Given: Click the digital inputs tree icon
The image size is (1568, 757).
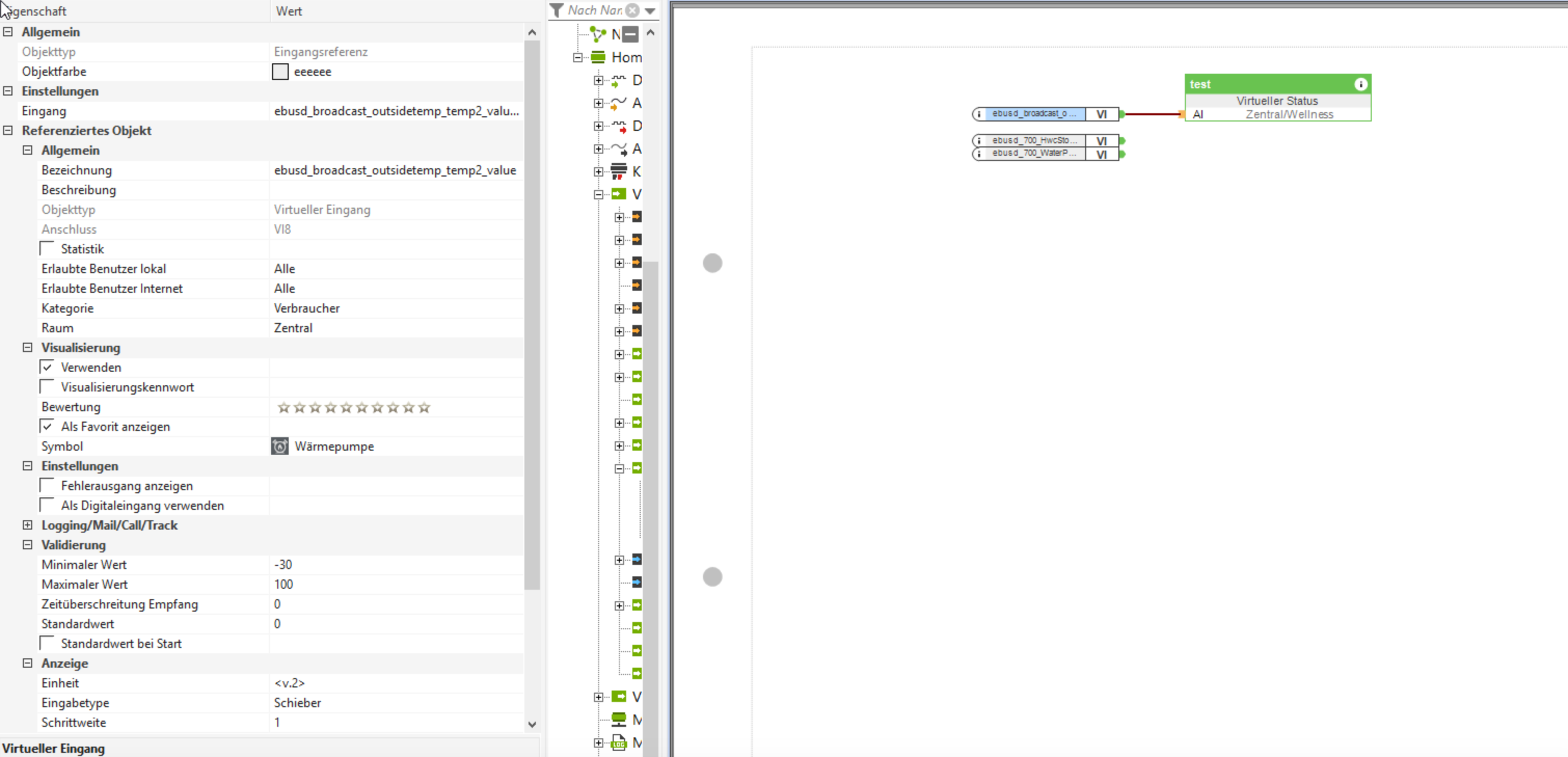Looking at the screenshot, I should coord(618,80).
